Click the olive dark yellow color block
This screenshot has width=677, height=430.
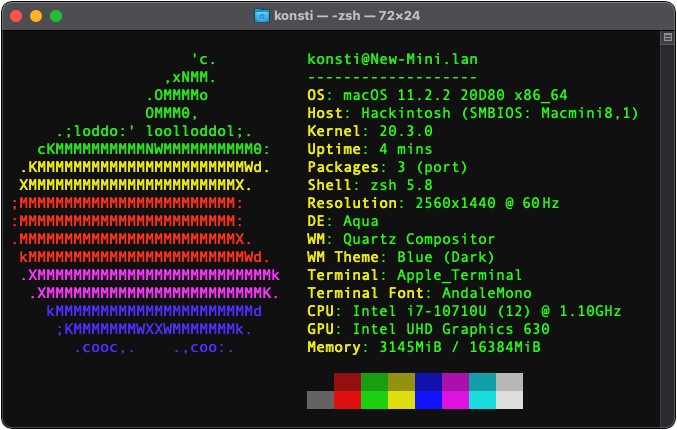402,382
